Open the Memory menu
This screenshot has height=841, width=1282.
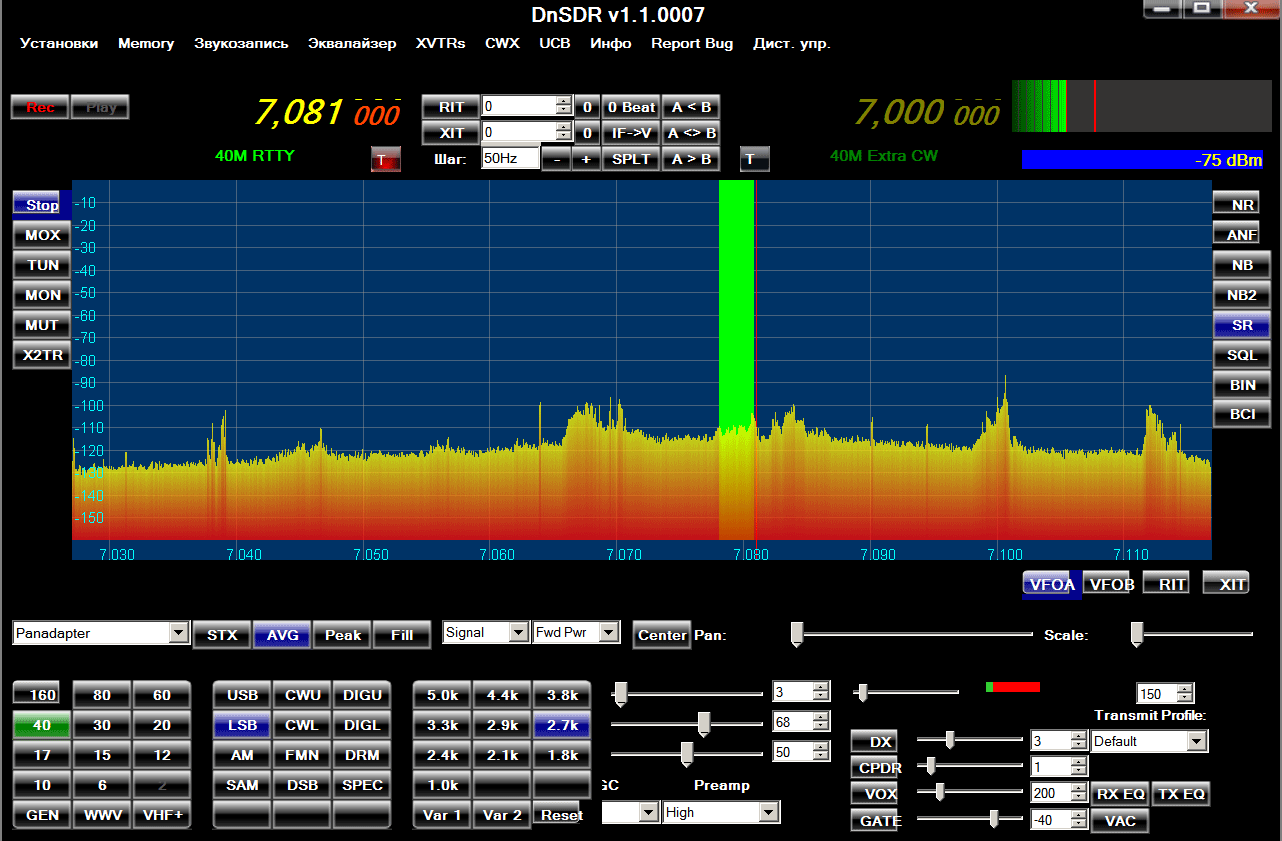tap(146, 43)
